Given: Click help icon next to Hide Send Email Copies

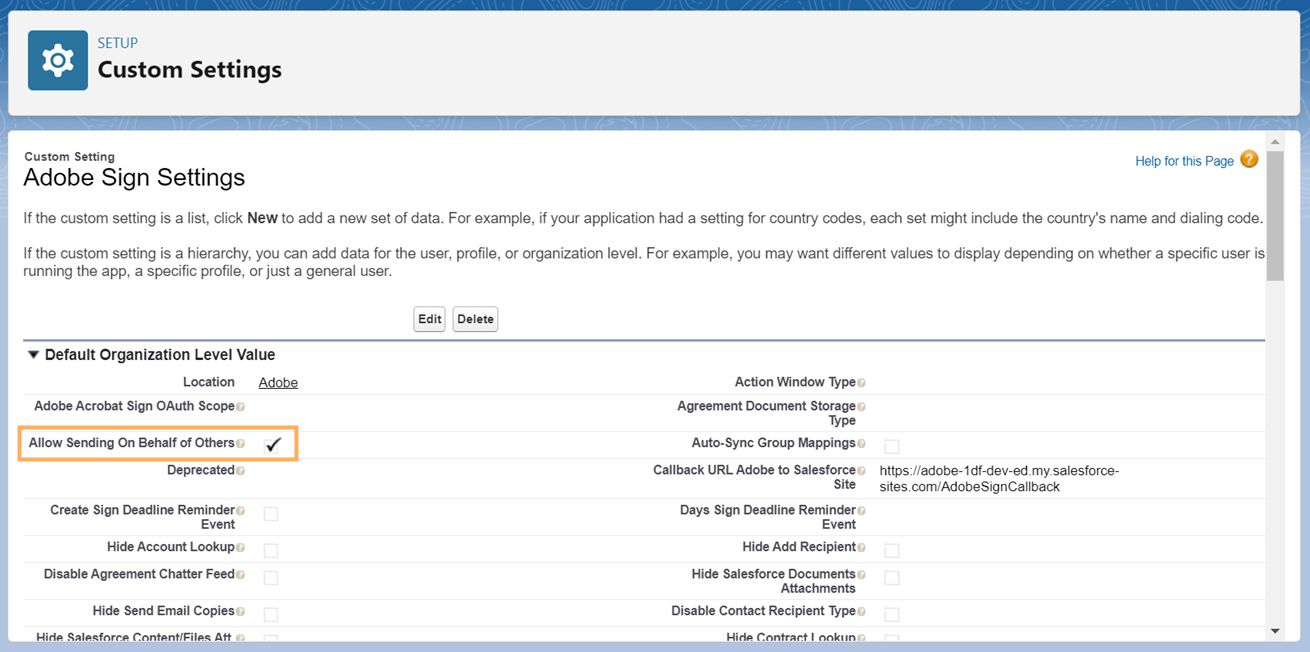Looking at the screenshot, I should pos(240,612).
